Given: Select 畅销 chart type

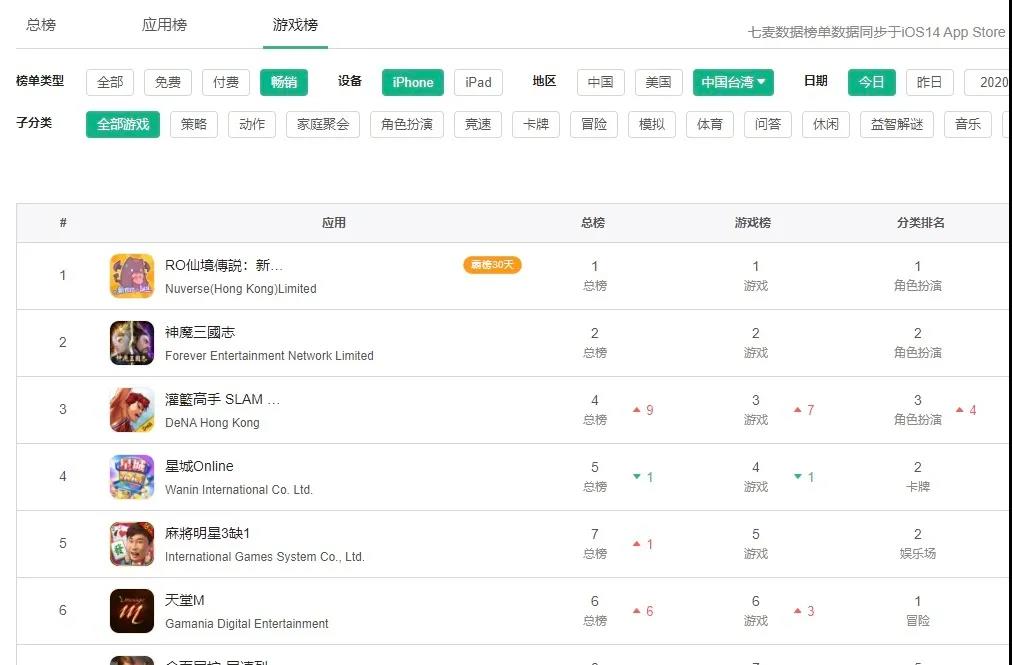Looking at the screenshot, I should click(284, 82).
